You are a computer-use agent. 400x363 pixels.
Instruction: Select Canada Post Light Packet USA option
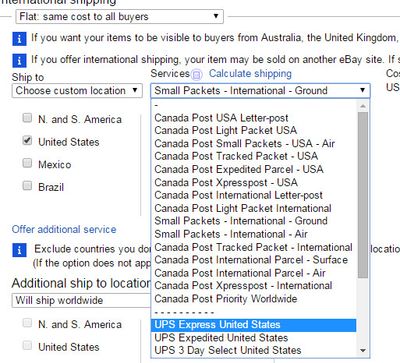tap(254, 130)
